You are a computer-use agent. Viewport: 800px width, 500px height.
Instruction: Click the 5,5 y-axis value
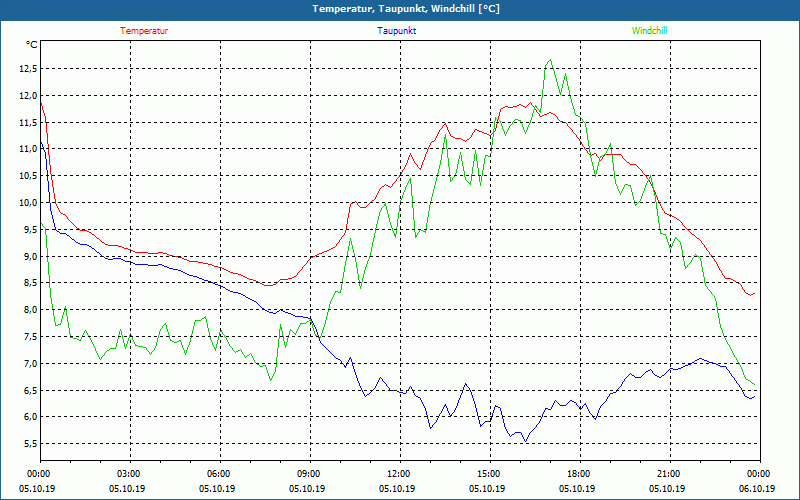coord(31,444)
